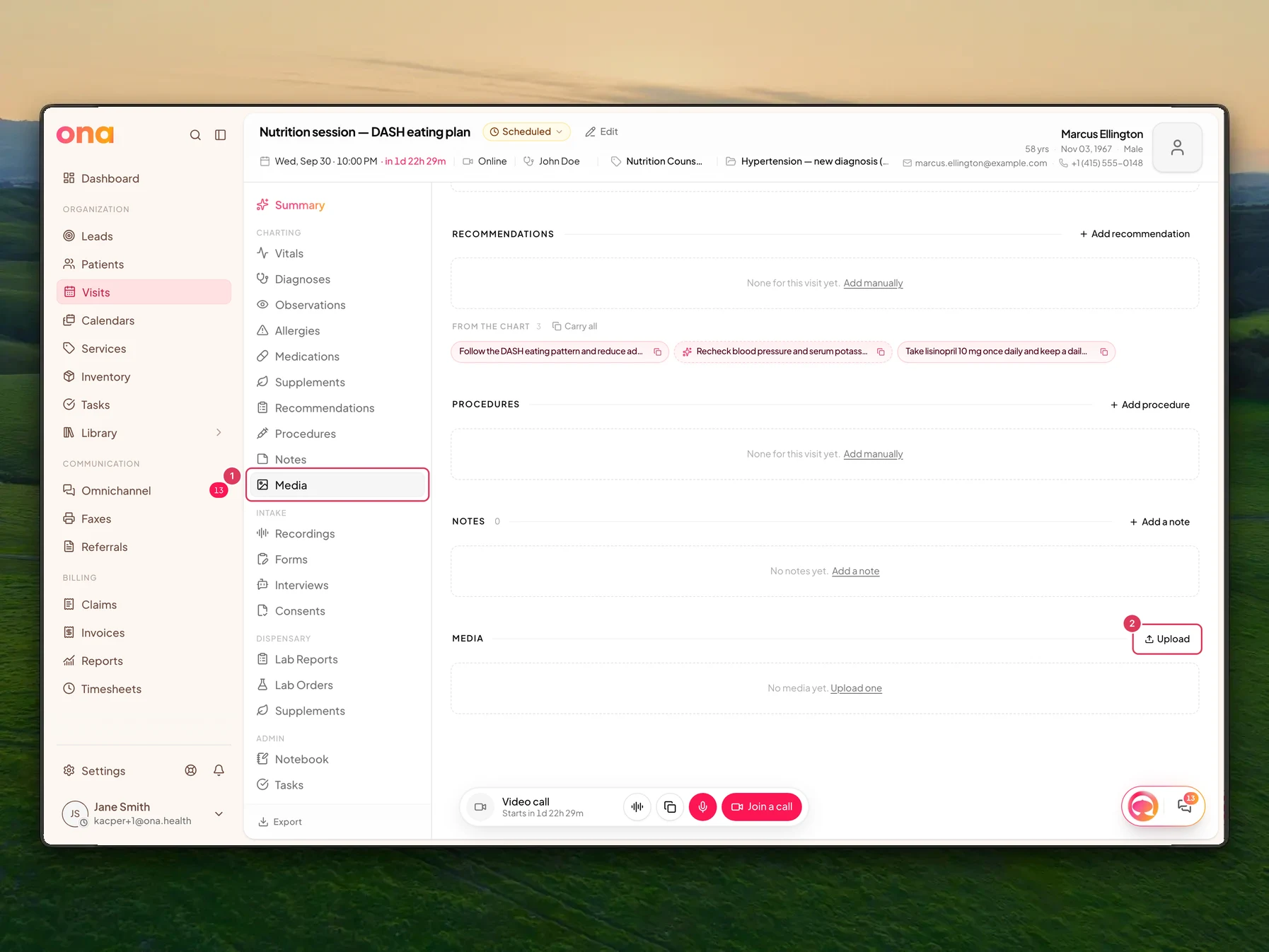Open the chat messages icon with badge 13
1269x952 pixels.
pos(1185,806)
